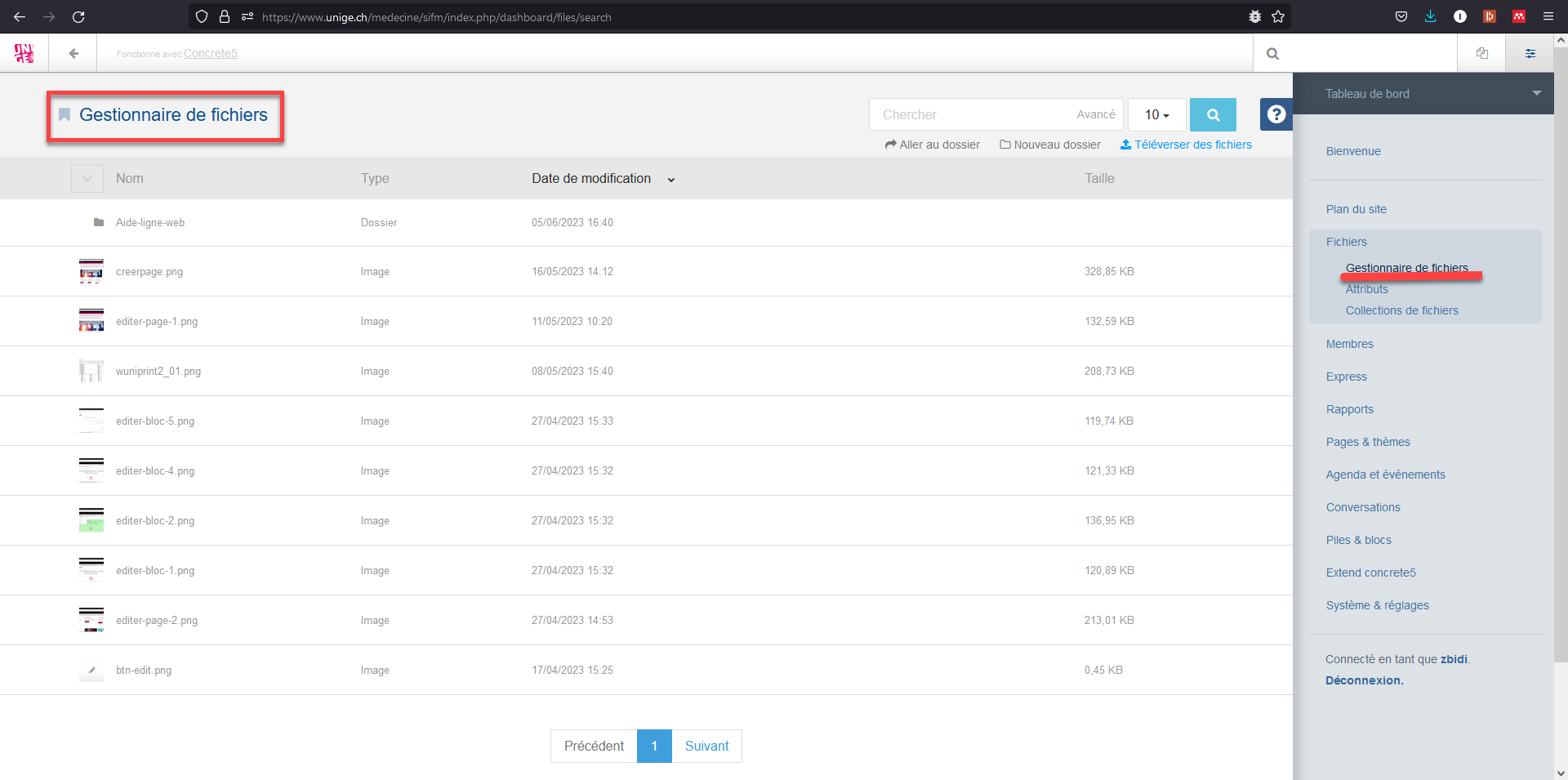Click the pages copy icon in toolbar
1568x780 pixels.
[x=1481, y=54]
